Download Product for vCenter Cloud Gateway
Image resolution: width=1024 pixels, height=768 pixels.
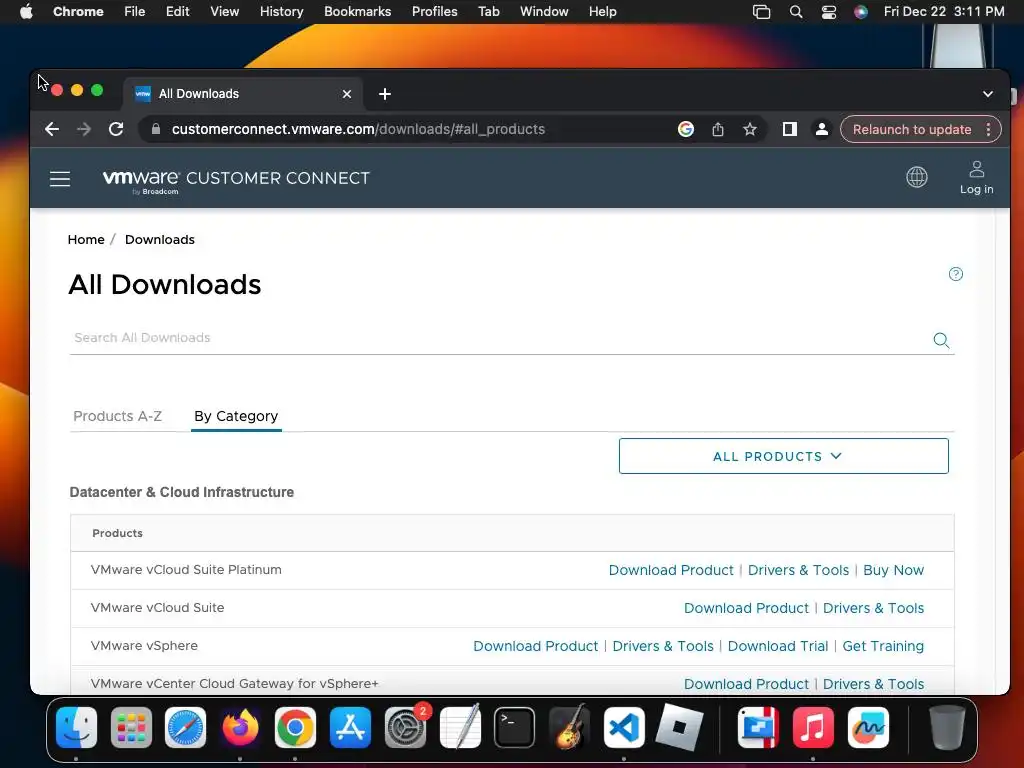click(x=746, y=684)
